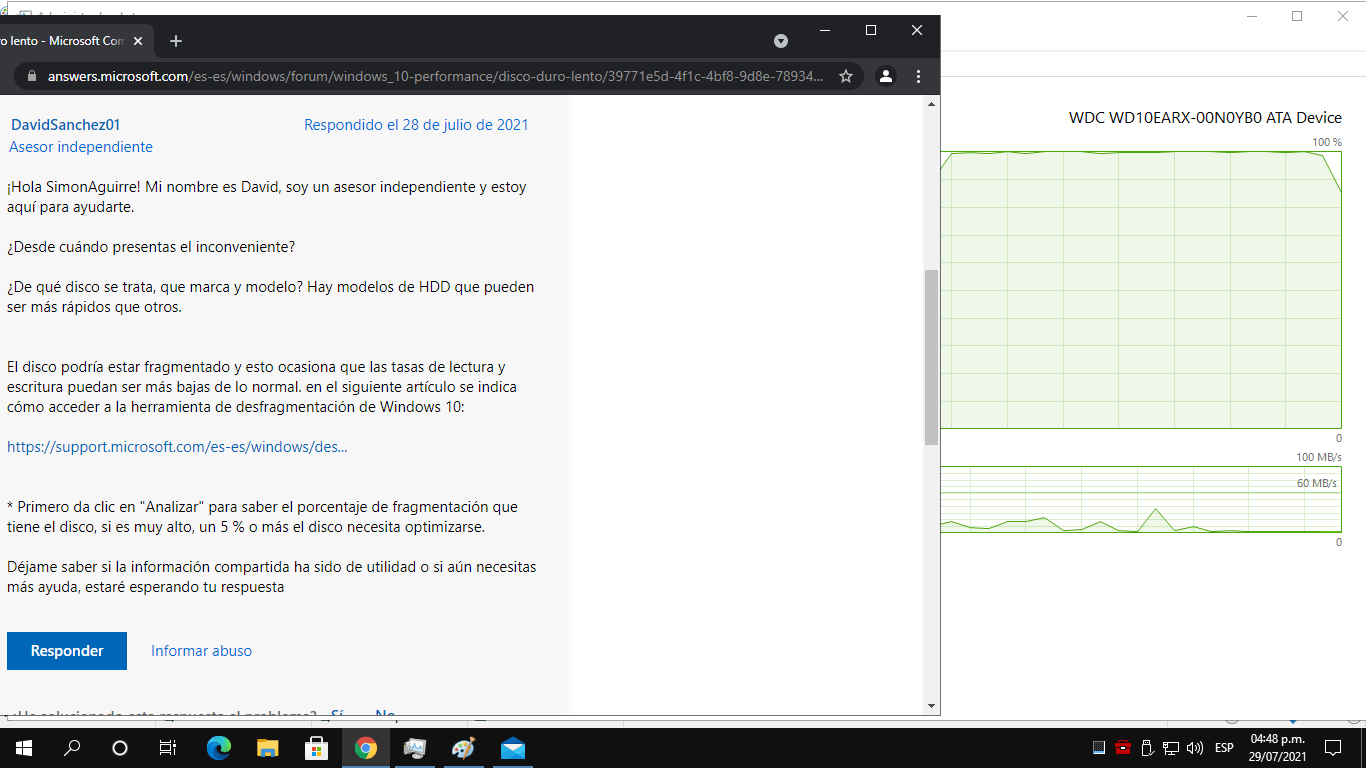Screen dimensions: 1366x768
Task: Click the '100 MB/s' graph label
Action: point(1319,457)
